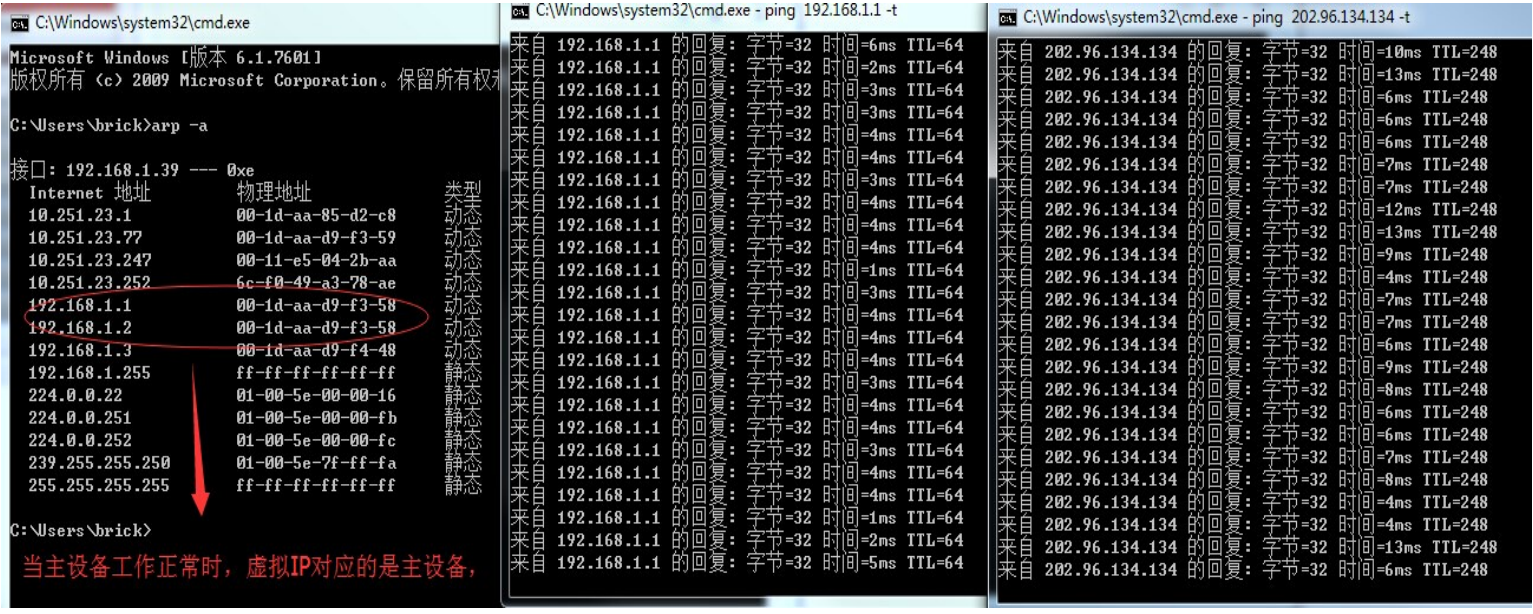
Task: Click the final C:\Users\brick> prompt
Action: tap(80, 529)
